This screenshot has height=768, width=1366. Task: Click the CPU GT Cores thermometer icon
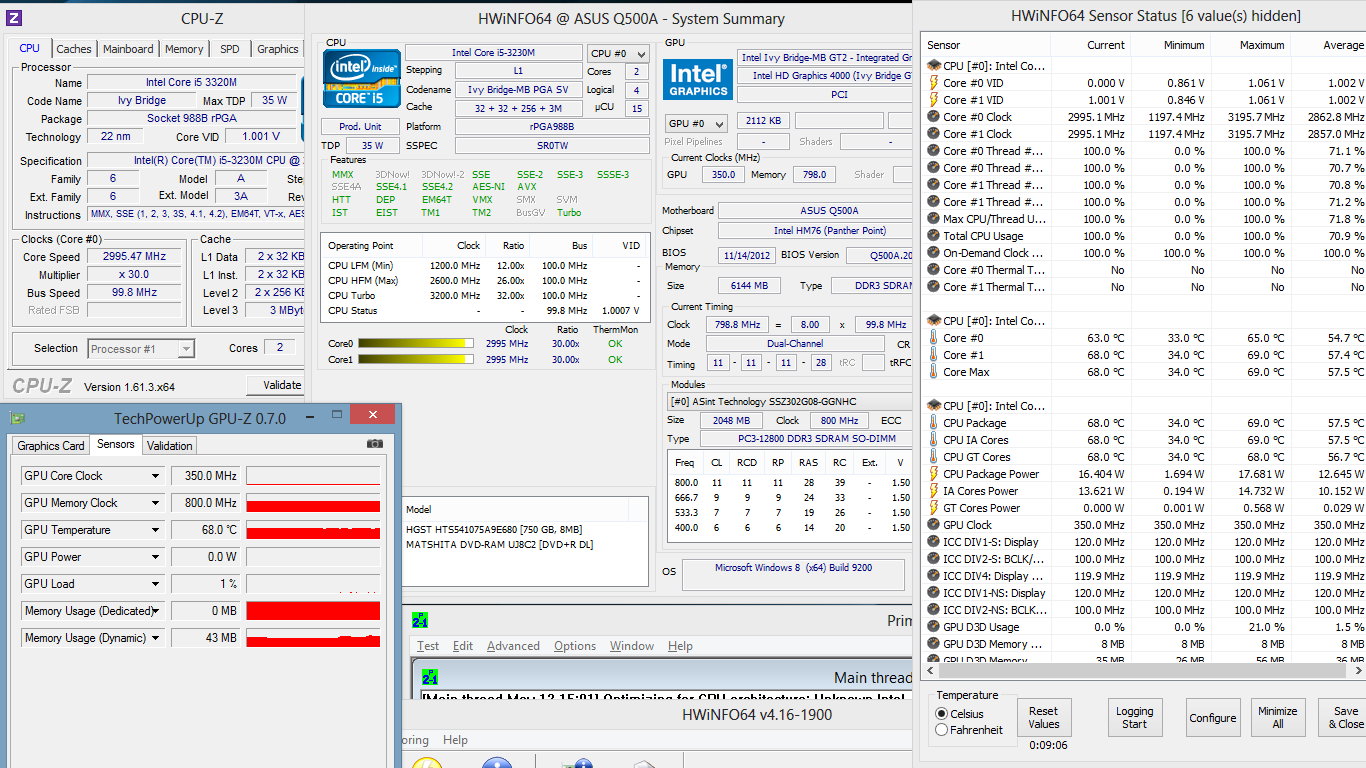point(934,457)
